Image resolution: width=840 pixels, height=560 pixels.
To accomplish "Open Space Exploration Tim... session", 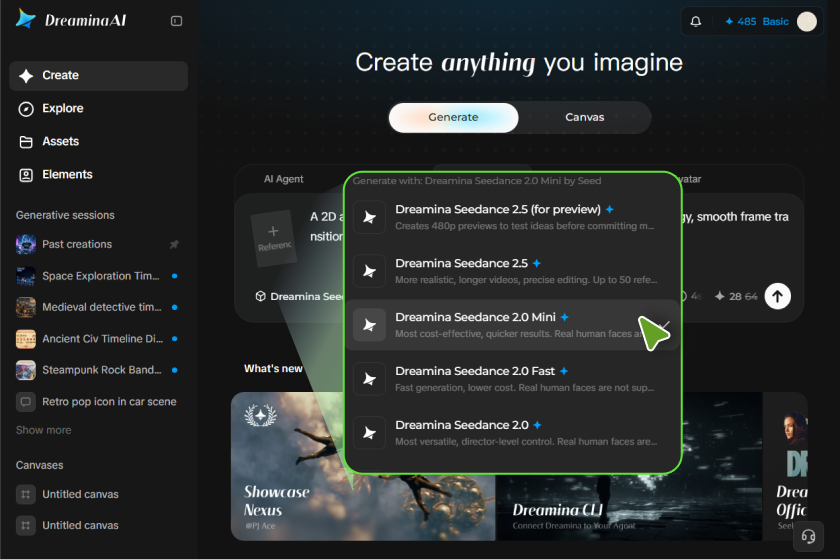I will (99, 276).
